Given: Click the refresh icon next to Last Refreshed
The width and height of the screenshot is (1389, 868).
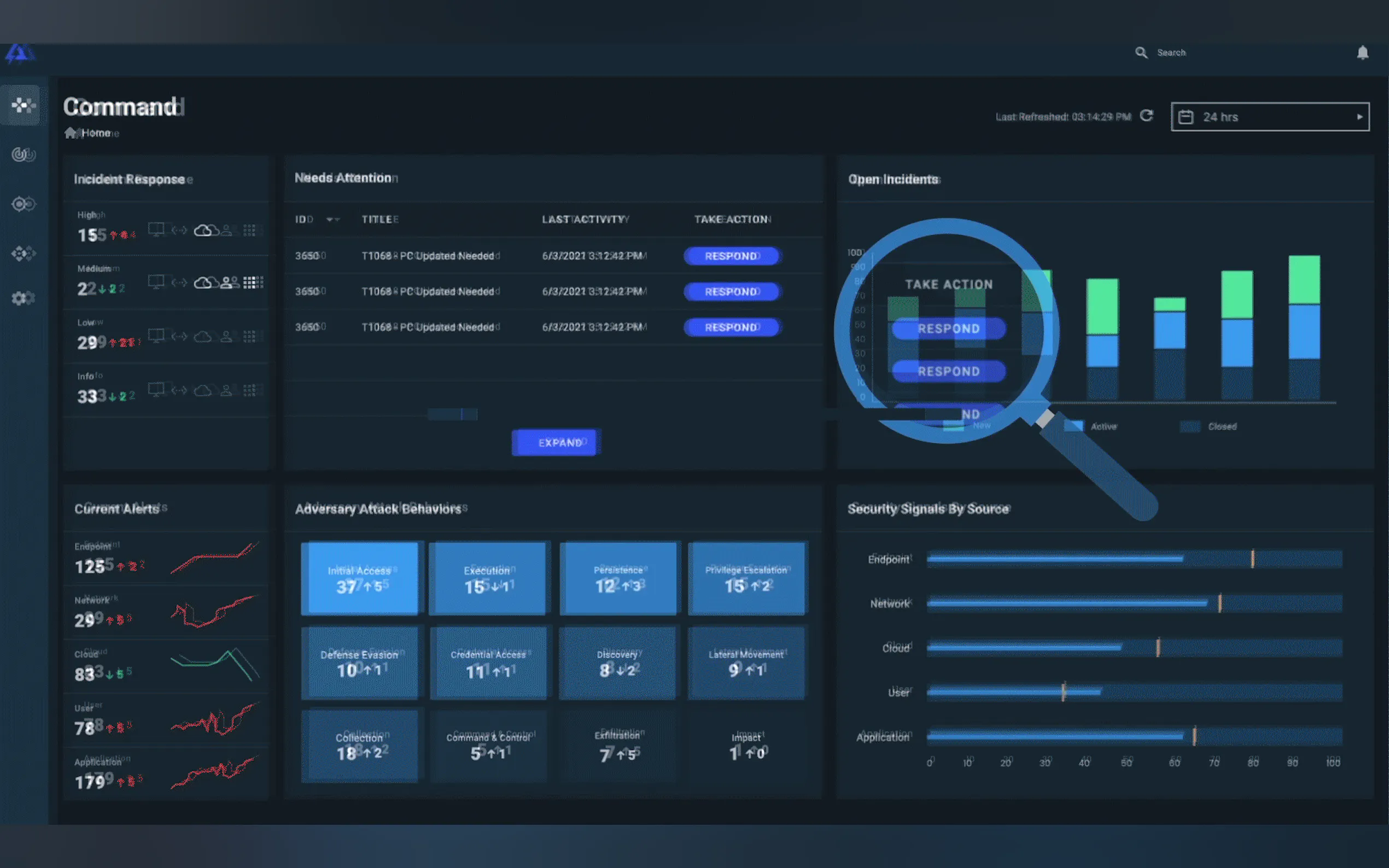Looking at the screenshot, I should tap(1146, 116).
